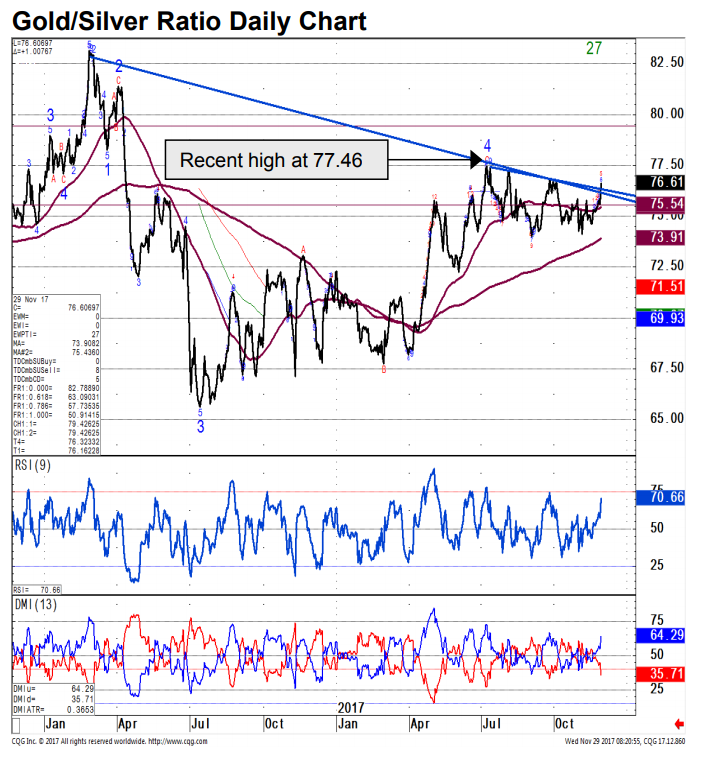Click the C= 76.60697 close value row
The height and width of the screenshot is (763, 702).
pos(56,308)
